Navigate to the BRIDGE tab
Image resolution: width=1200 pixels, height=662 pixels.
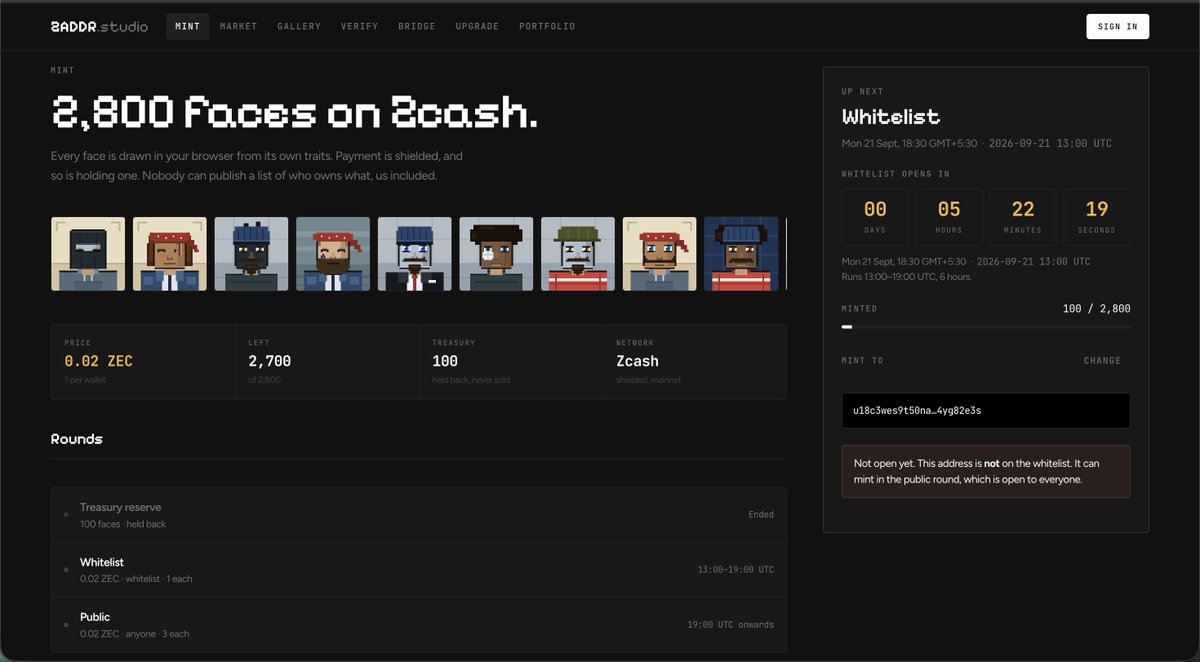coord(417,26)
